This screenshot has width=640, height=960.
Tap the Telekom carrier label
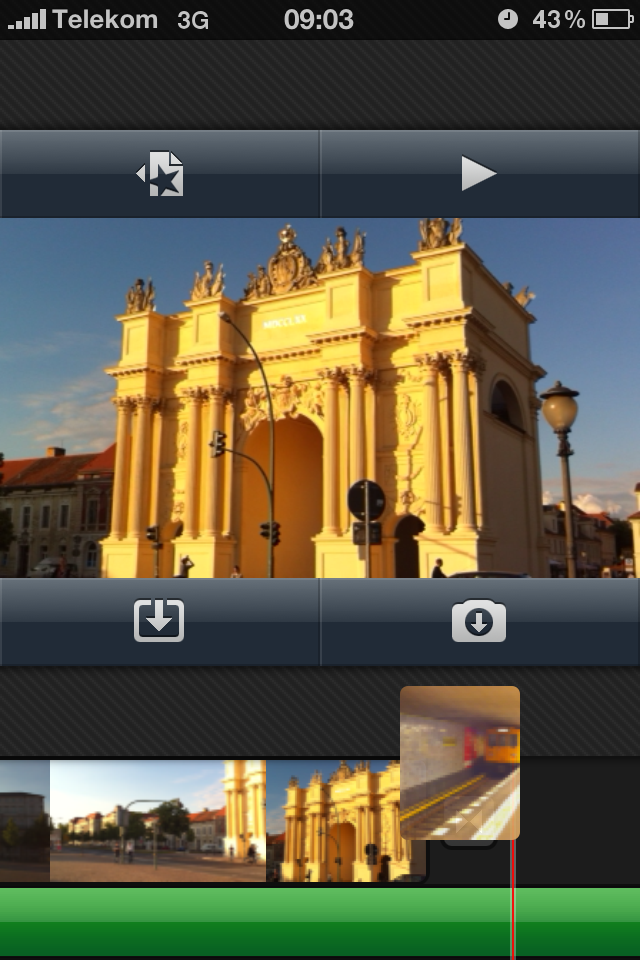tap(105, 20)
